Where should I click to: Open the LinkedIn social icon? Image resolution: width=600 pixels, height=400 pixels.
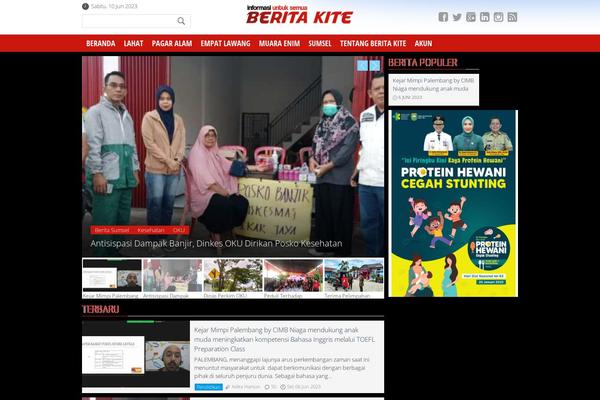pyautogui.click(x=484, y=17)
